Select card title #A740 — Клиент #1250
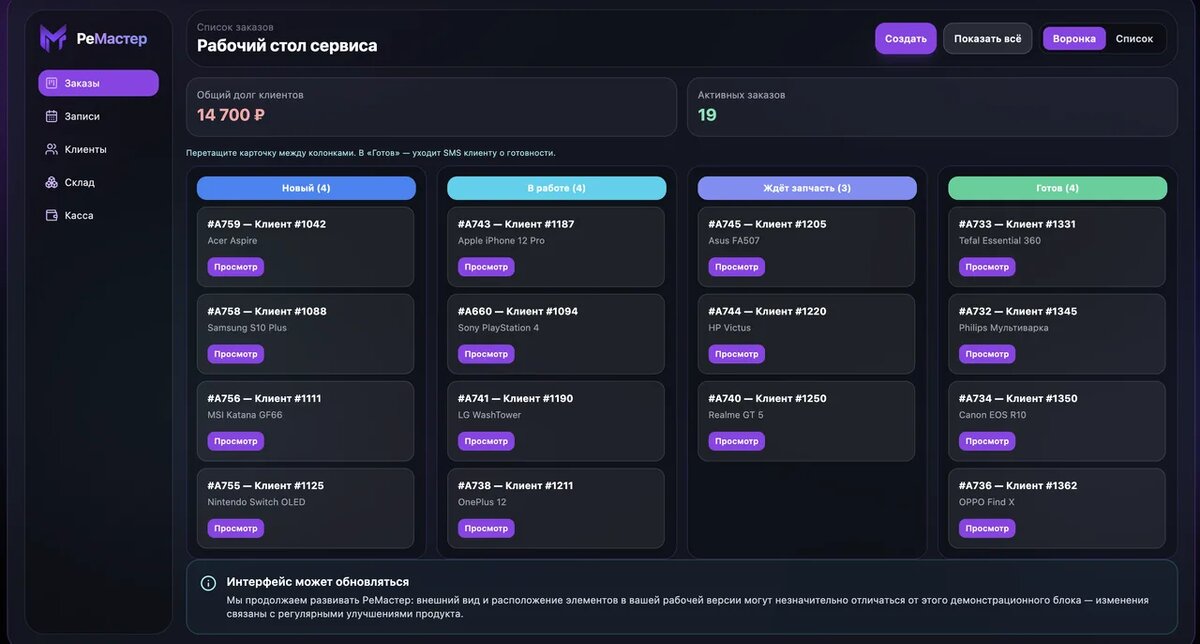The height and width of the screenshot is (644, 1200). (768, 398)
